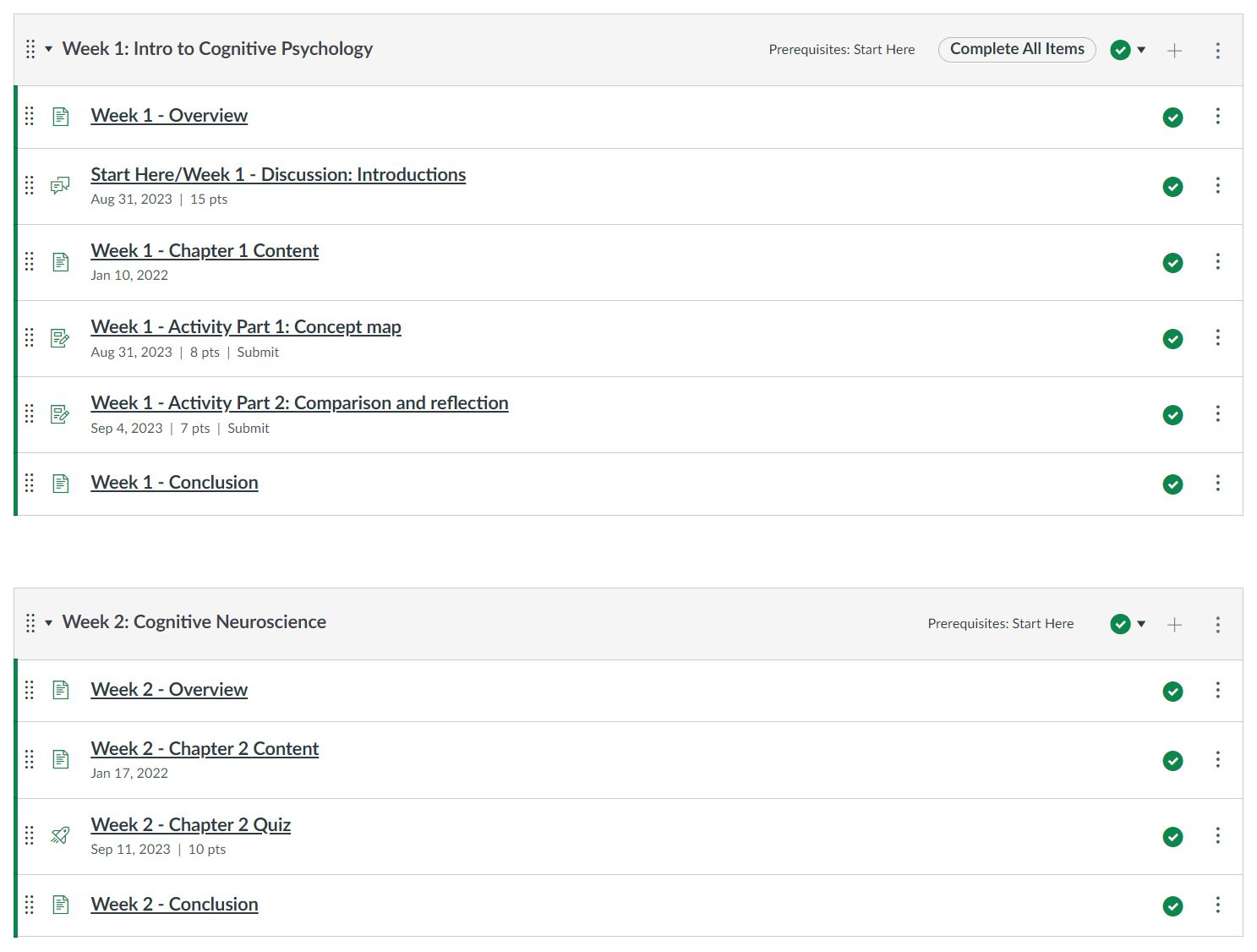Collapse the Week 2 module using its chevron
1257x952 pixels.
[47, 623]
